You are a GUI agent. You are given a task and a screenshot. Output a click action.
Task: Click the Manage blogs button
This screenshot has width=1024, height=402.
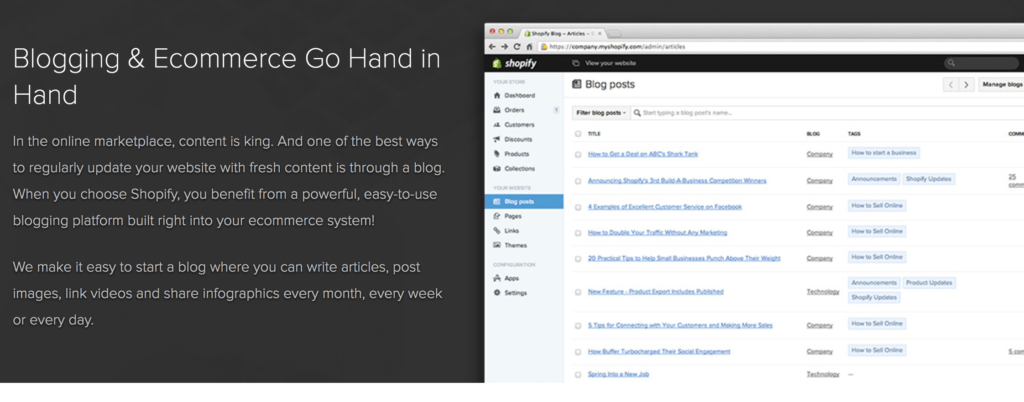[1001, 85]
